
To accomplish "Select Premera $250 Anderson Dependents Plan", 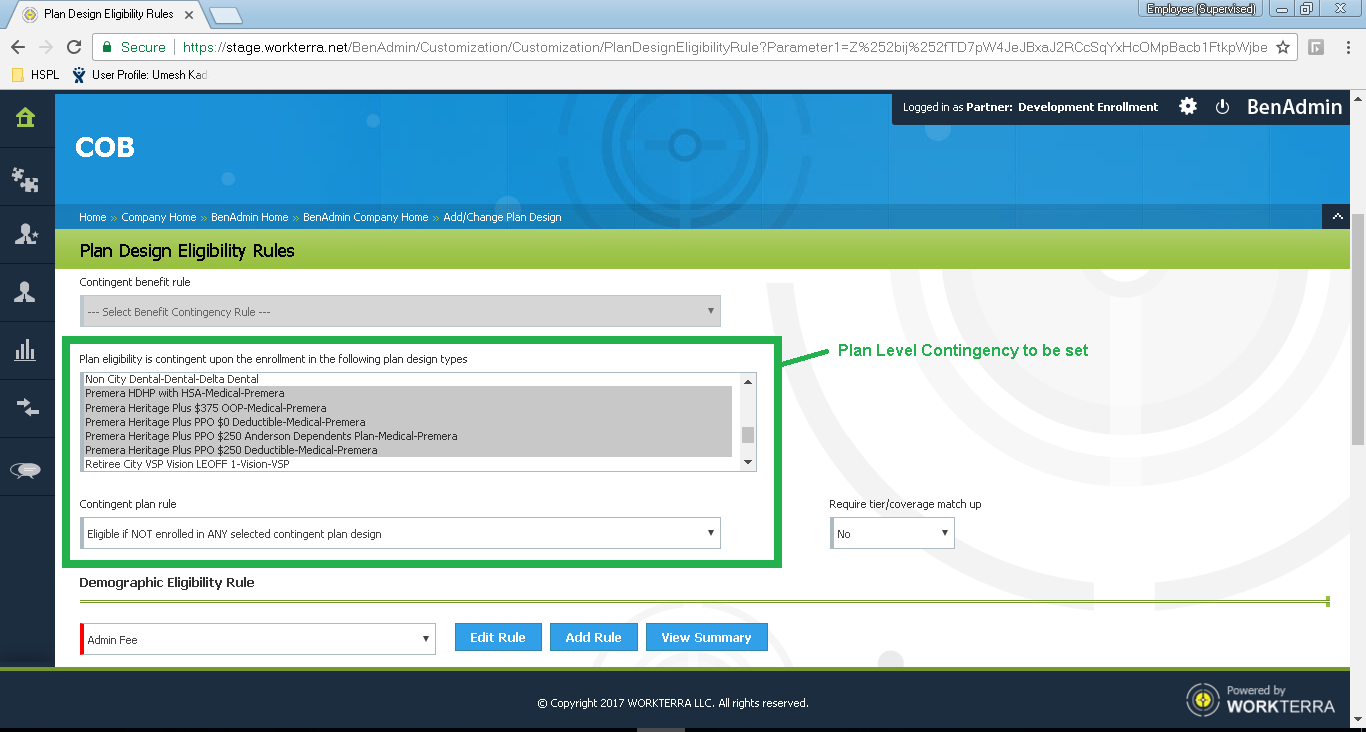I will pos(408,436).
